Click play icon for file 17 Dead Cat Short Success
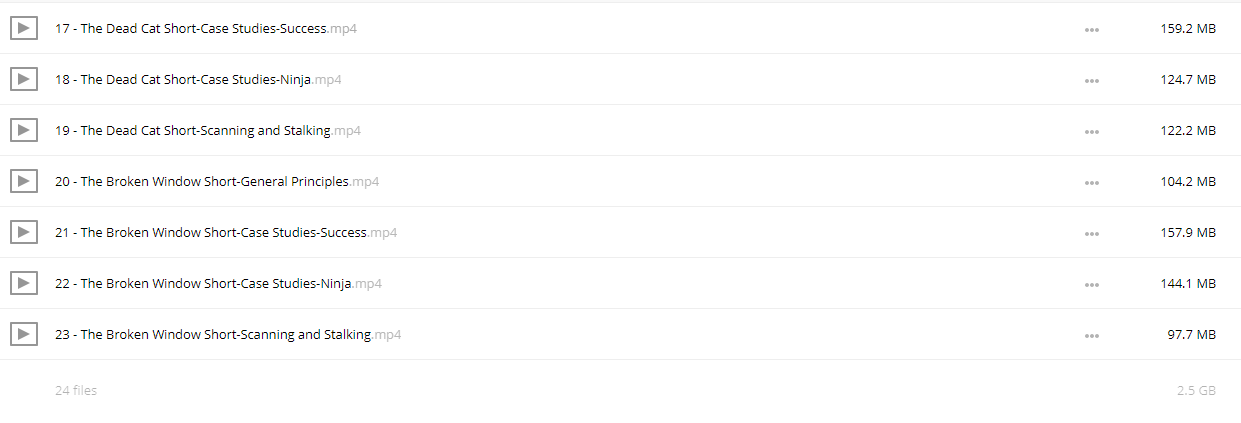The width and height of the screenshot is (1241, 423). click(x=24, y=29)
